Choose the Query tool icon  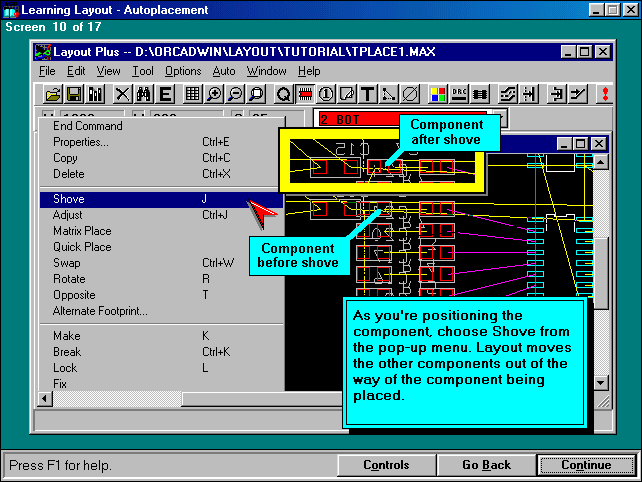[283, 94]
